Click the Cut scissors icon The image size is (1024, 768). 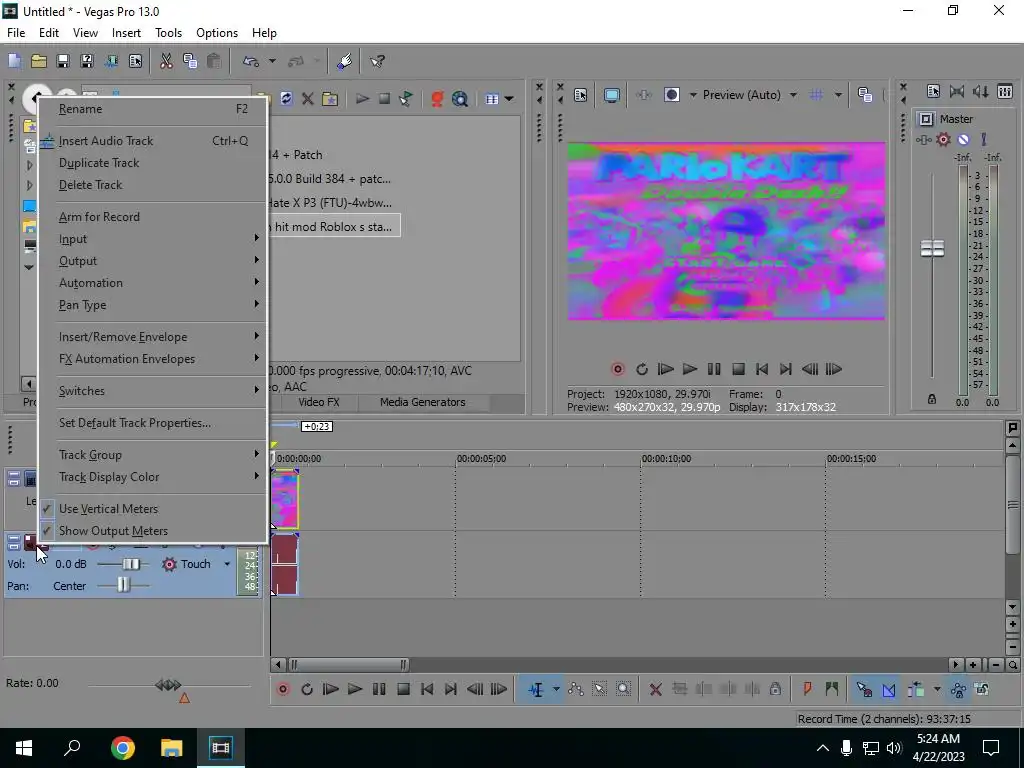[x=166, y=61]
